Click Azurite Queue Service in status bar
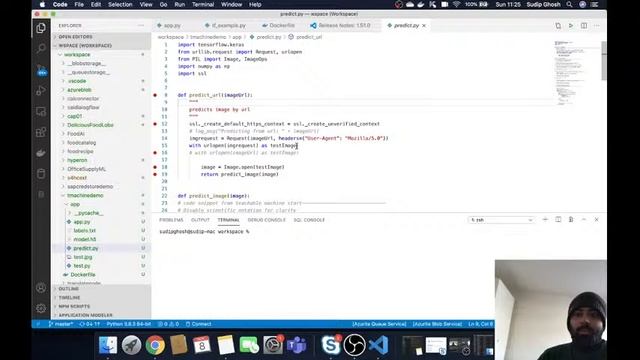The image size is (640, 360). (x=379, y=324)
